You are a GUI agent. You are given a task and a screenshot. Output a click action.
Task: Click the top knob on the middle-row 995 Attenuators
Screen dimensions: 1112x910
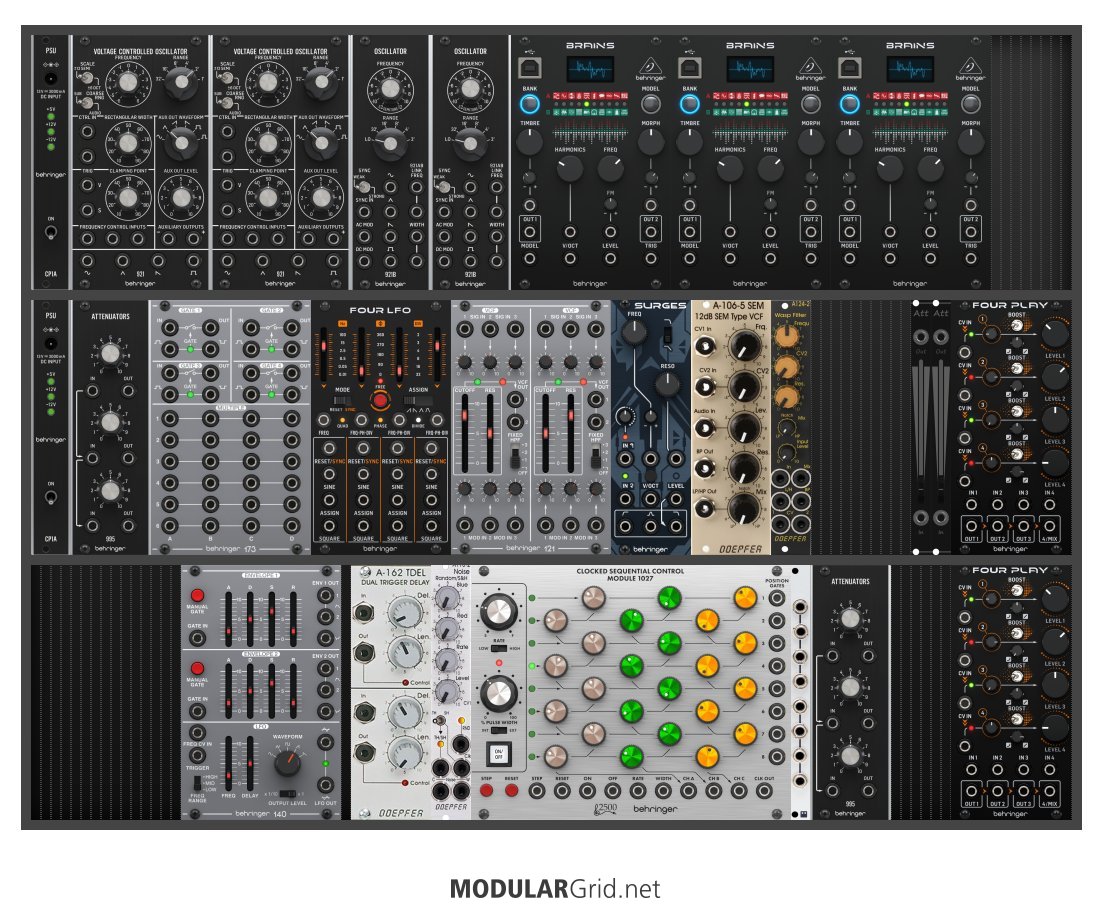(x=110, y=354)
